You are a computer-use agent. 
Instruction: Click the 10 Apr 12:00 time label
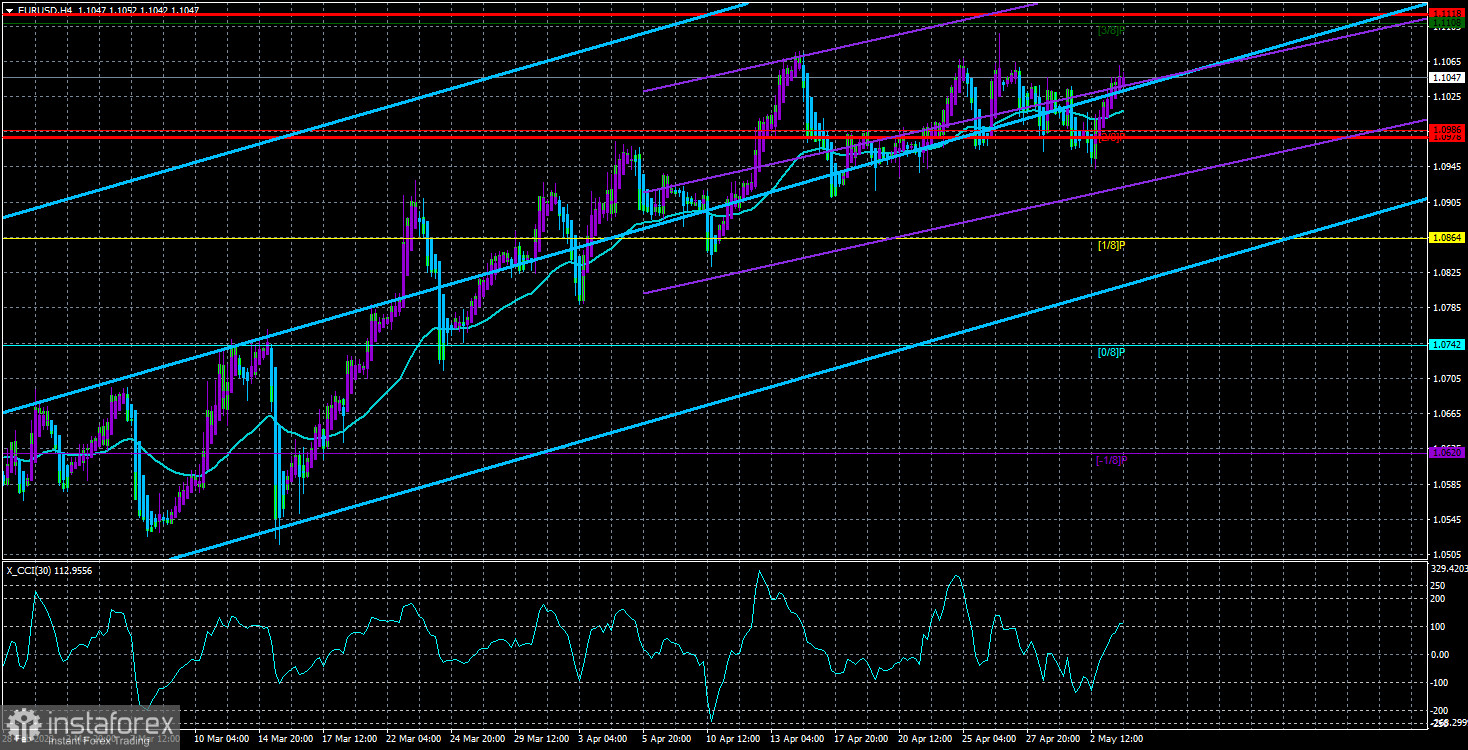tap(733, 739)
